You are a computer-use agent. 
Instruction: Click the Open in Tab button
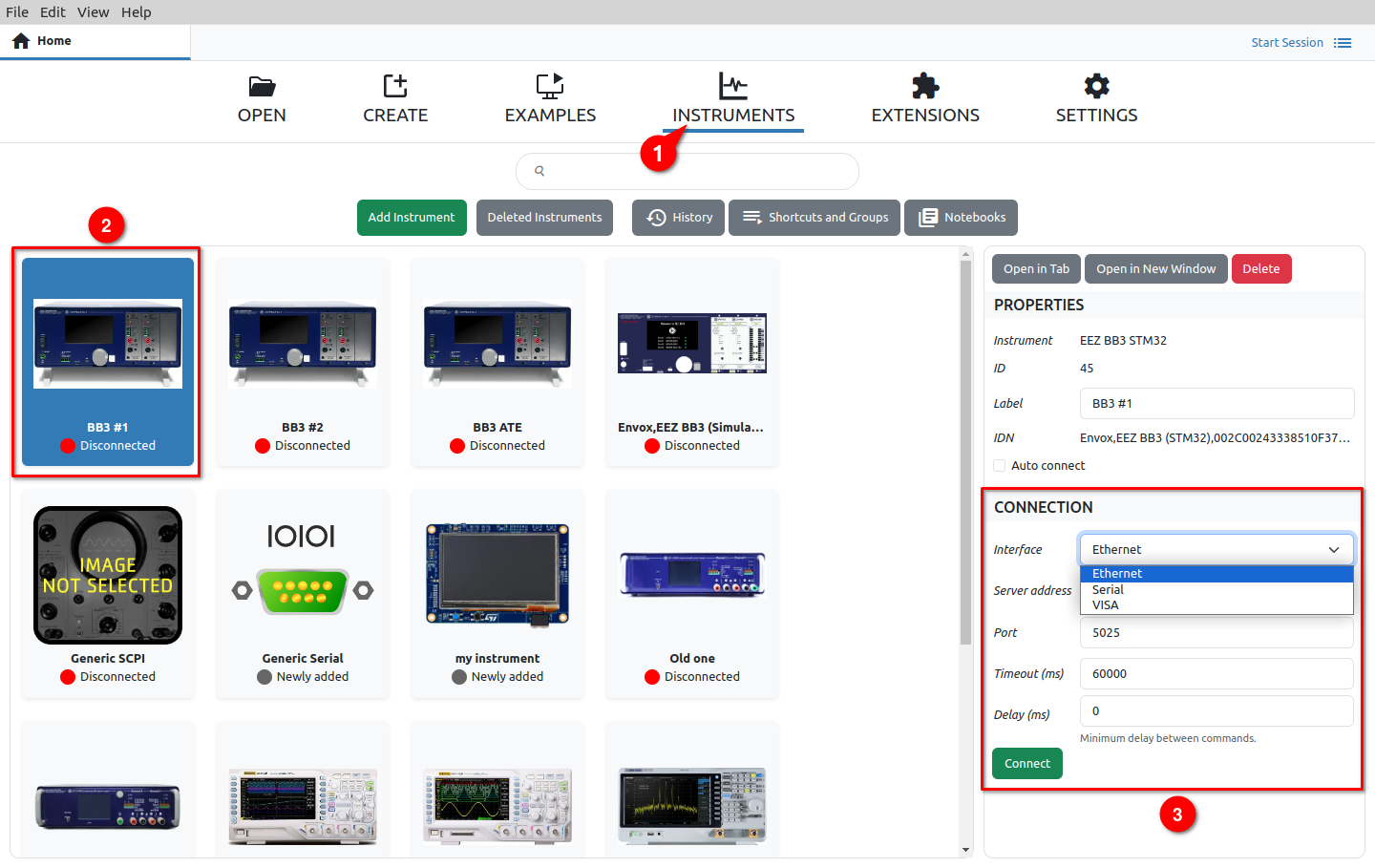[x=1036, y=269]
